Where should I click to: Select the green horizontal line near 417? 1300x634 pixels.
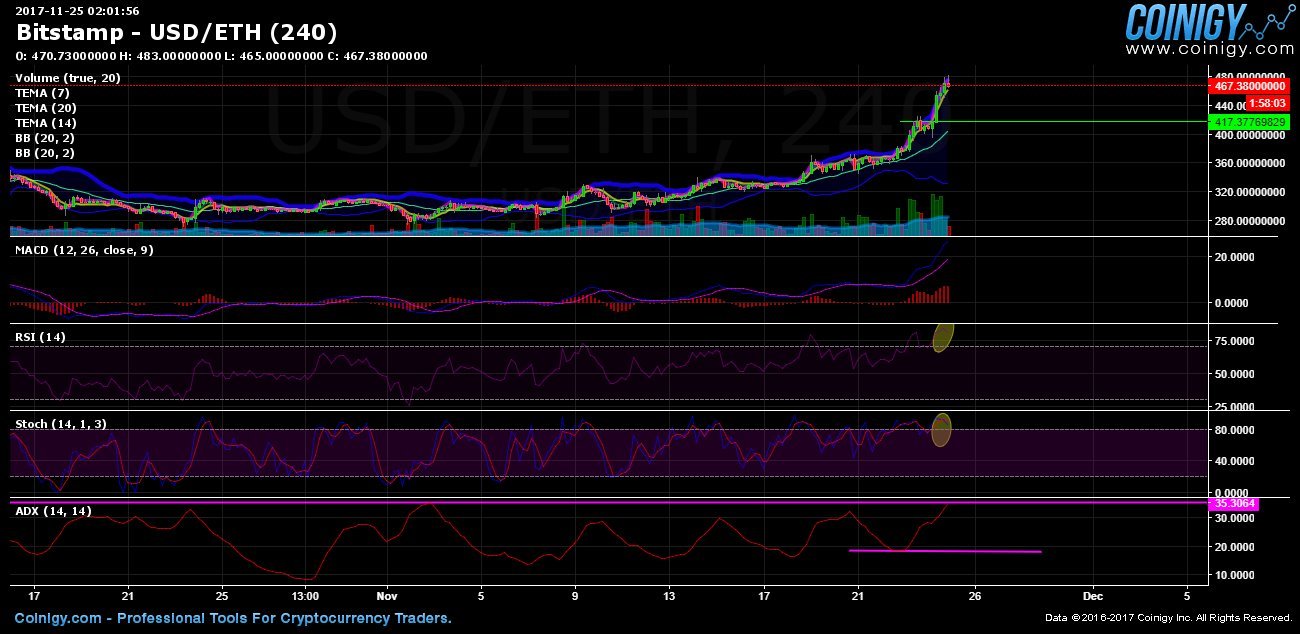click(1054, 121)
